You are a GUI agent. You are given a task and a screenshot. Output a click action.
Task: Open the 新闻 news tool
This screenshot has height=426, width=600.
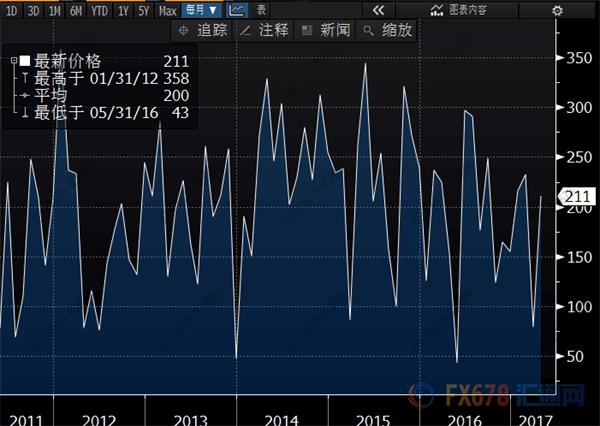coord(326,31)
